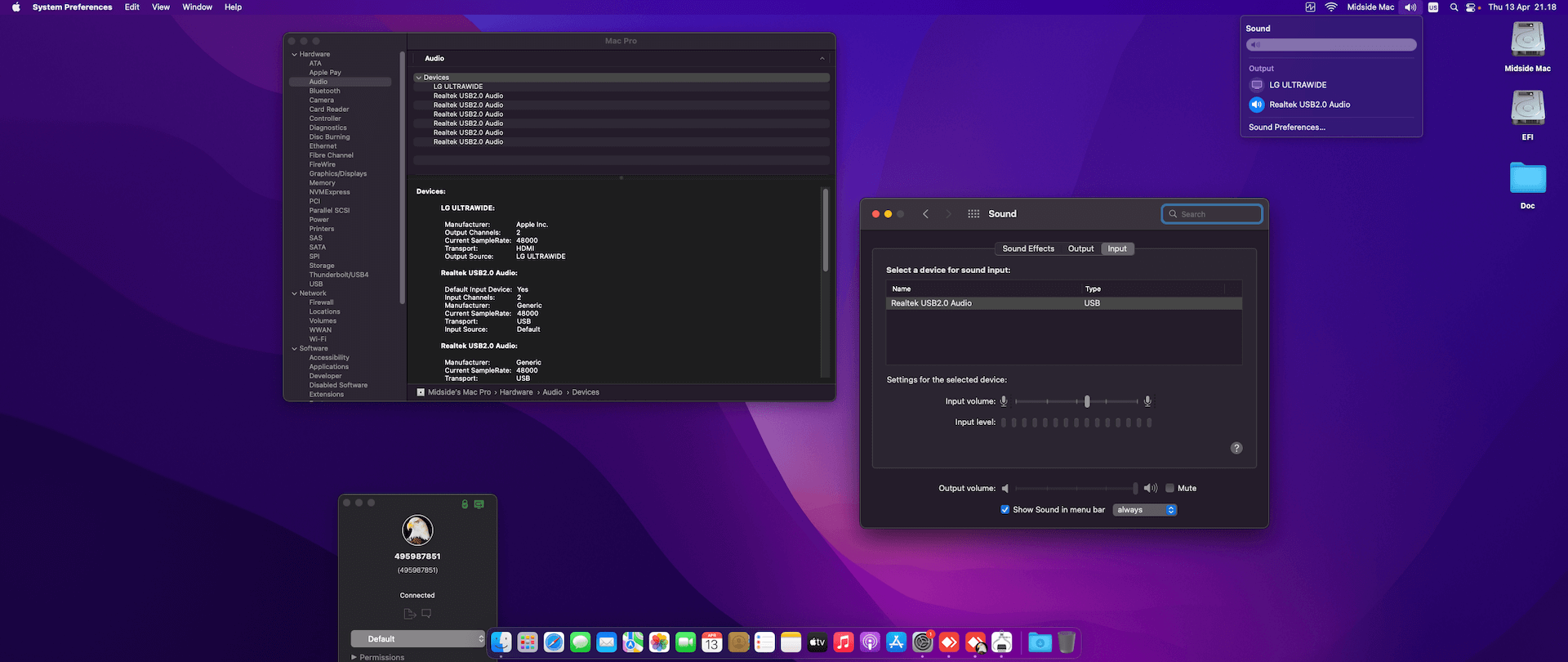
Task: Click the Wi-Fi icon in menu bar
Action: click(x=1331, y=7)
